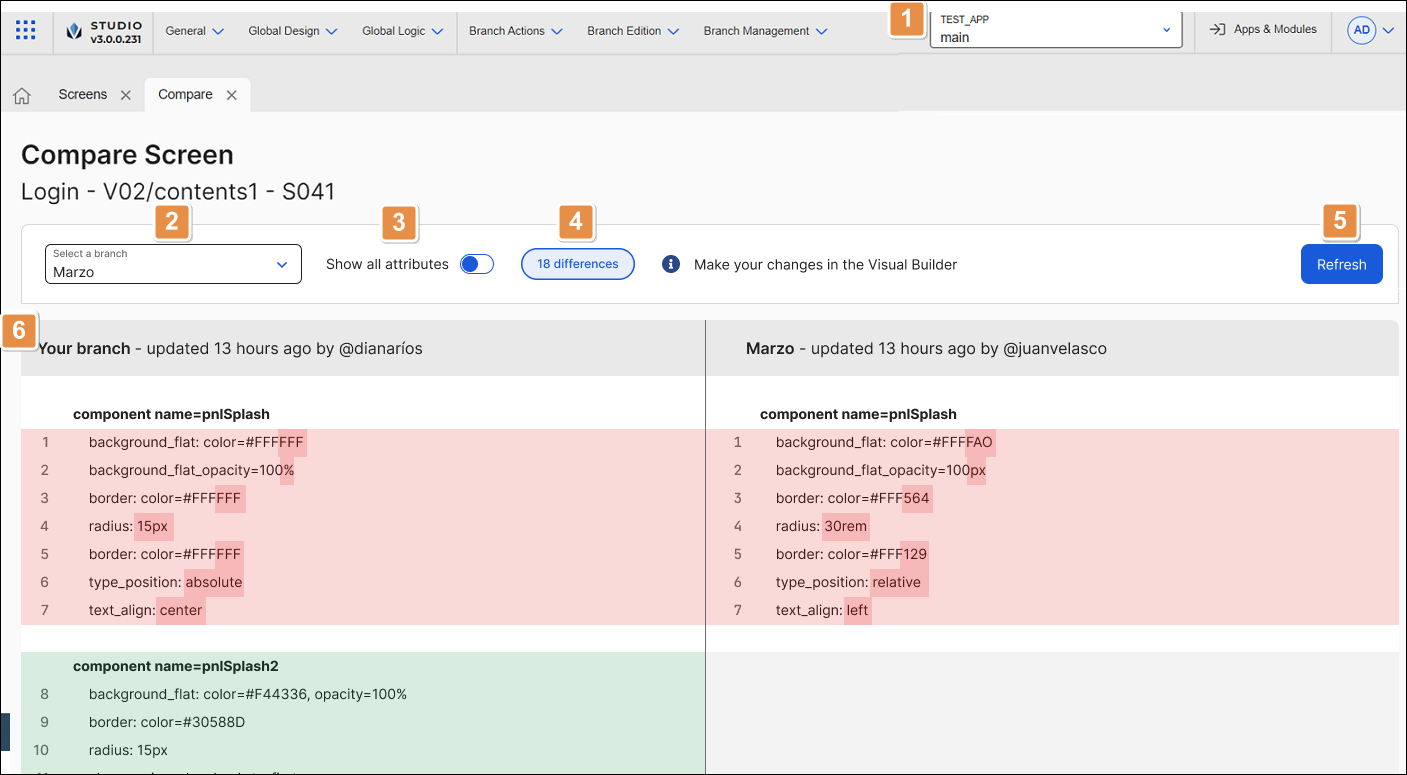1407x775 pixels.
Task: Switch to the Screens tab
Action: 82,95
